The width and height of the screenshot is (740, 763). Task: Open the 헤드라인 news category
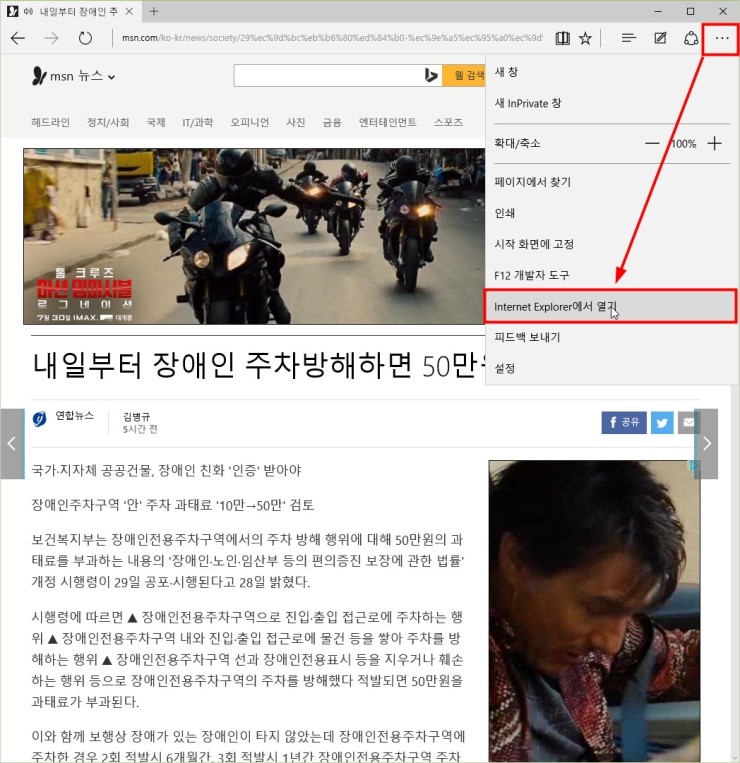[x=51, y=122]
